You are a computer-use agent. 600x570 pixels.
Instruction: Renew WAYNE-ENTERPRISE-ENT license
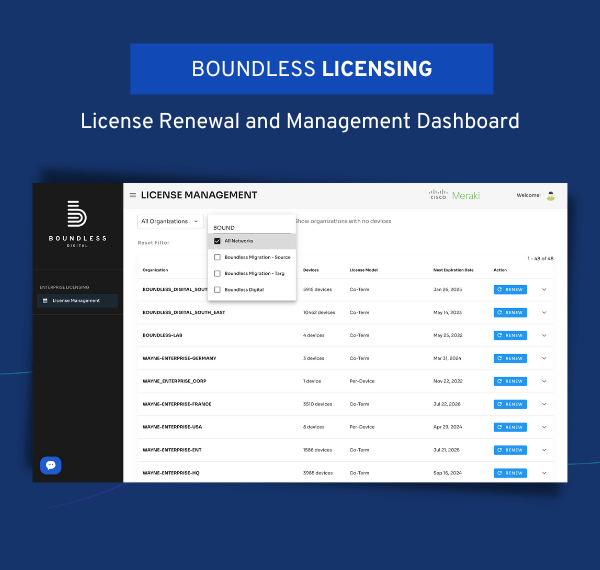510,450
